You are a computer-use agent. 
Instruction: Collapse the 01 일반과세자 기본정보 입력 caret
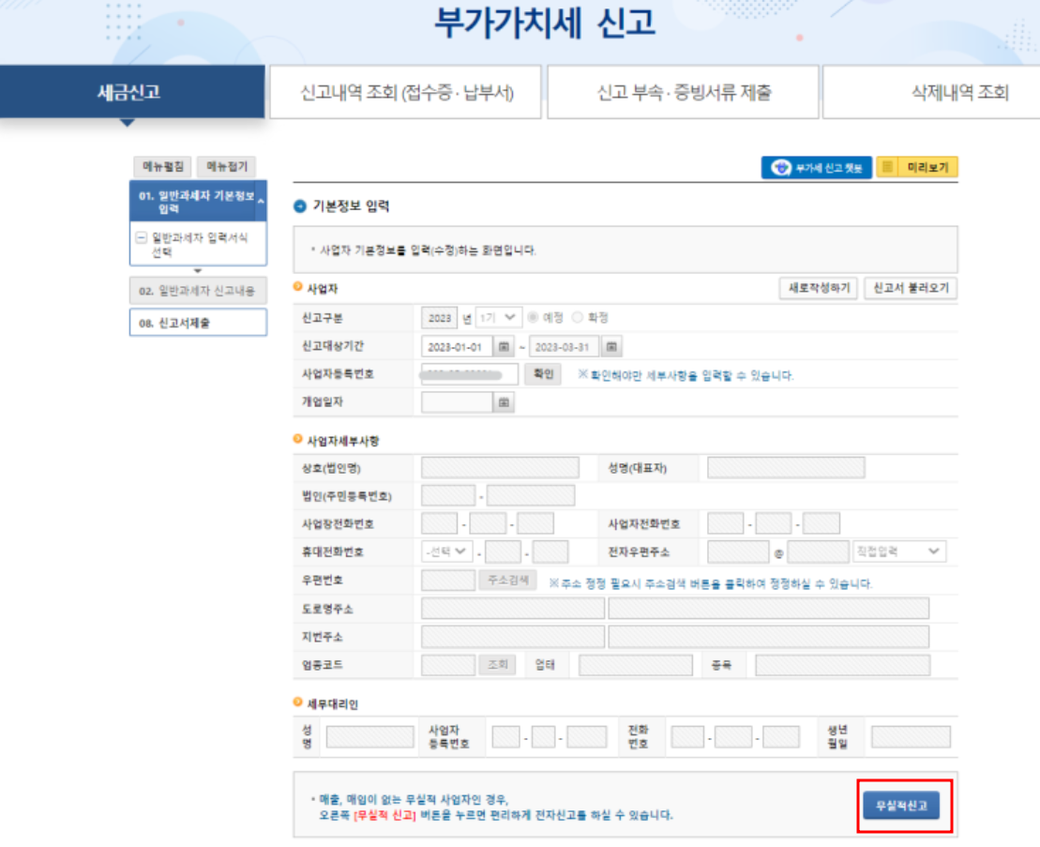[261, 202]
